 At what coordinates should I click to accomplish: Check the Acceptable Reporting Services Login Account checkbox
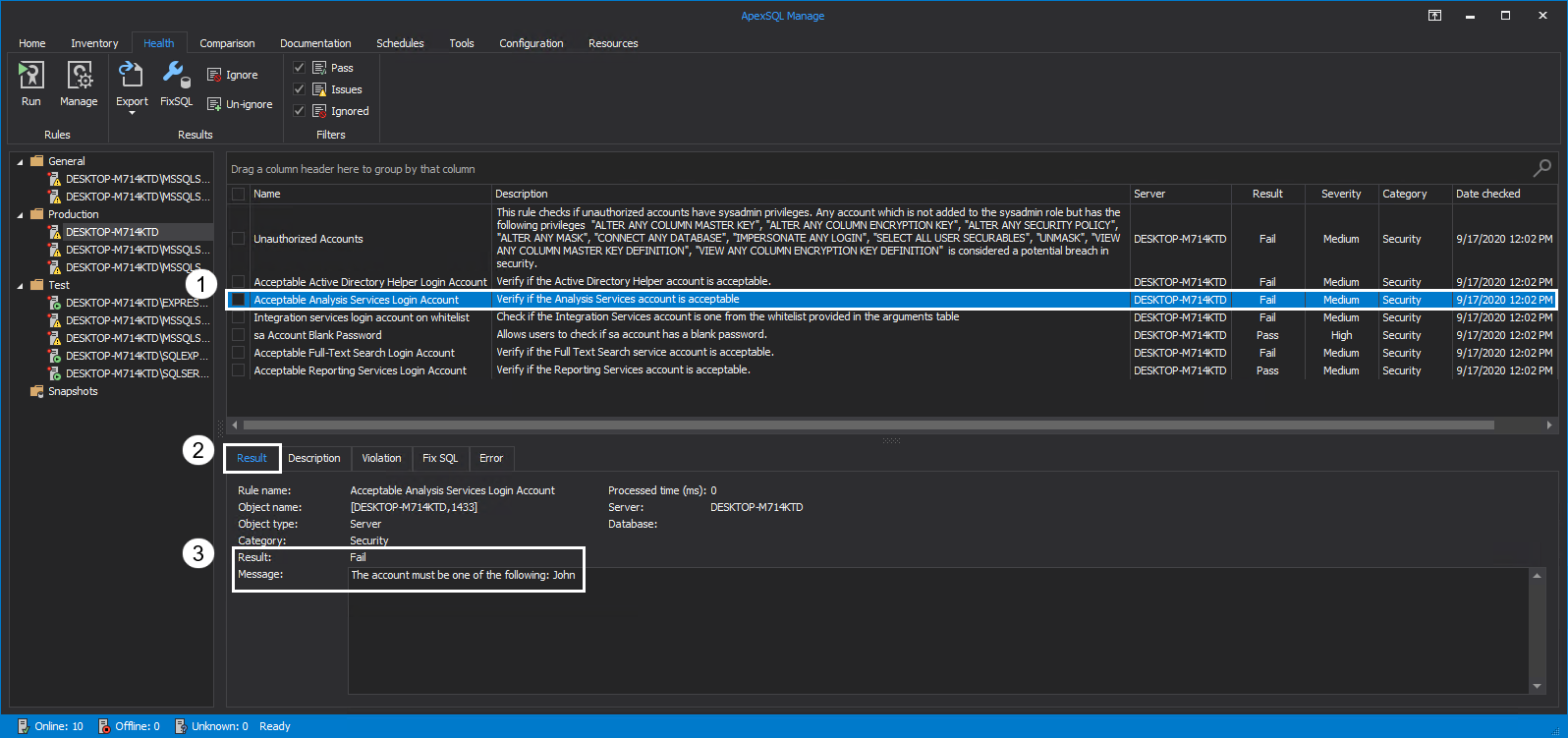(238, 370)
